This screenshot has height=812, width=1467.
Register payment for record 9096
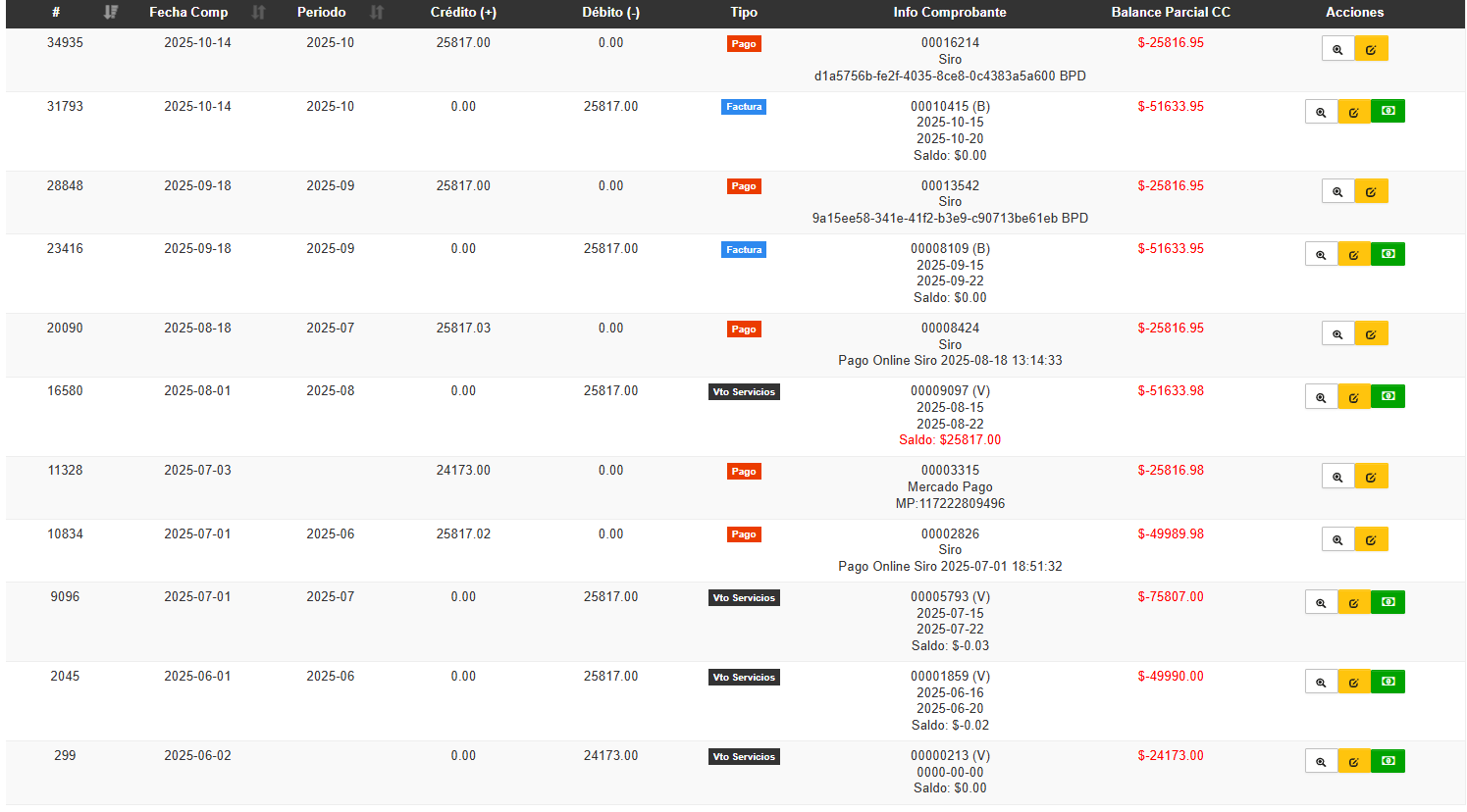click(x=1388, y=602)
